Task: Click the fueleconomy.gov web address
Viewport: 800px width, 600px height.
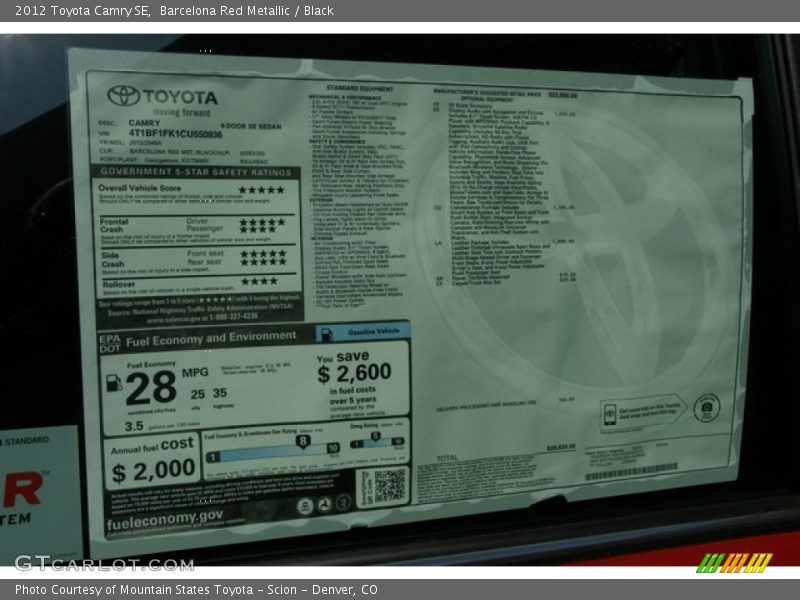Action: (164, 519)
